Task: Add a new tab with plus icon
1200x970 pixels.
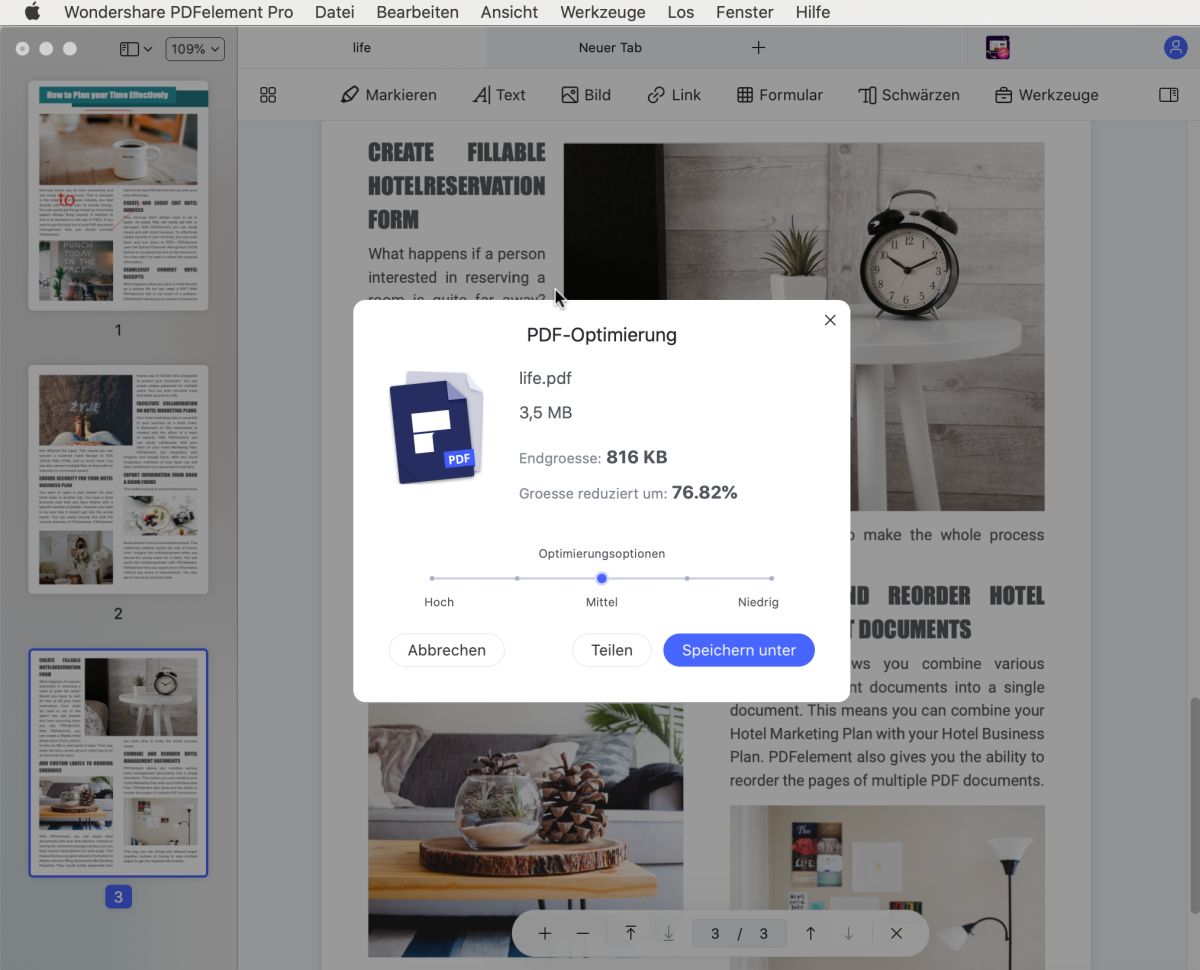Action: tap(758, 47)
